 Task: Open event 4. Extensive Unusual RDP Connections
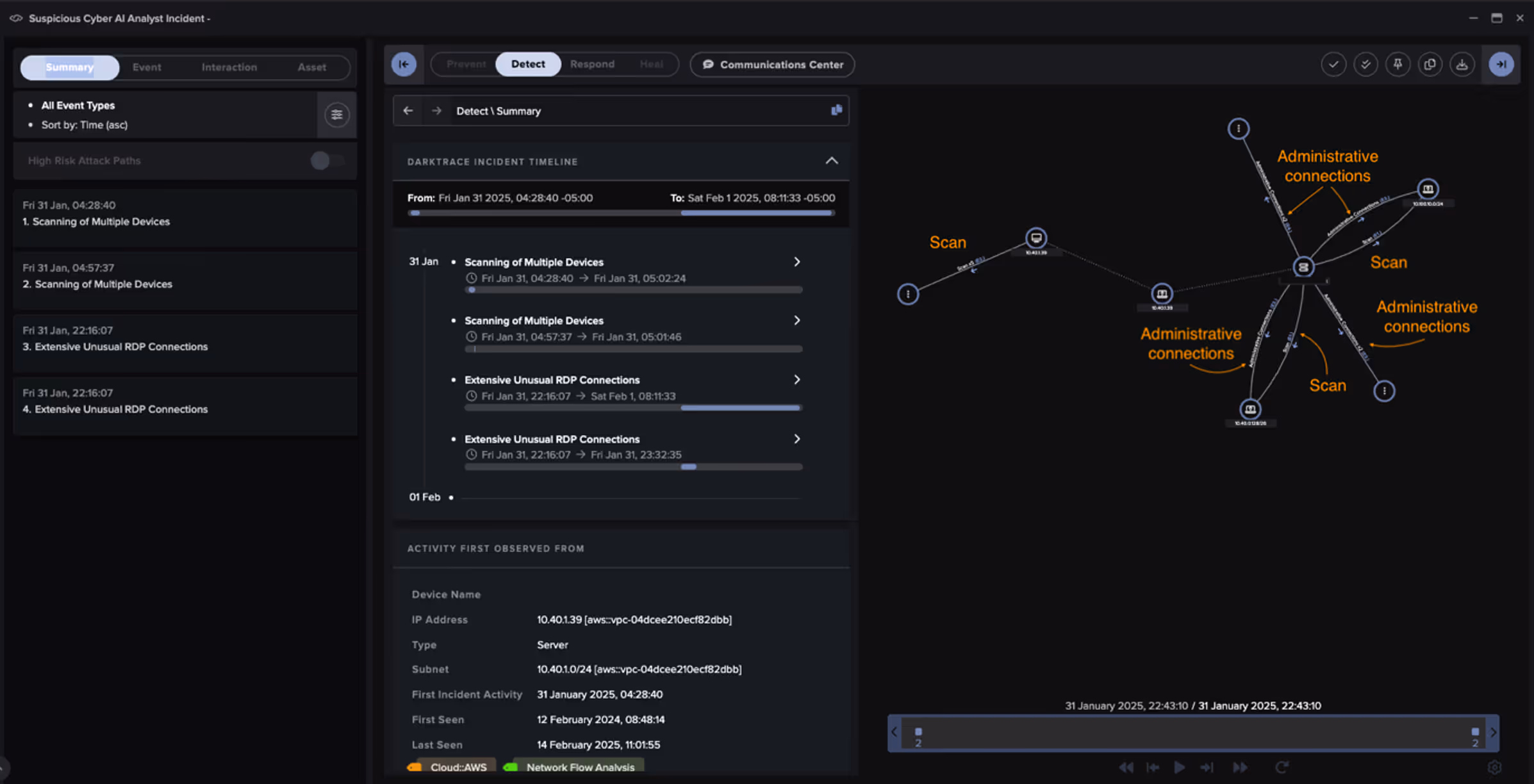pos(185,405)
